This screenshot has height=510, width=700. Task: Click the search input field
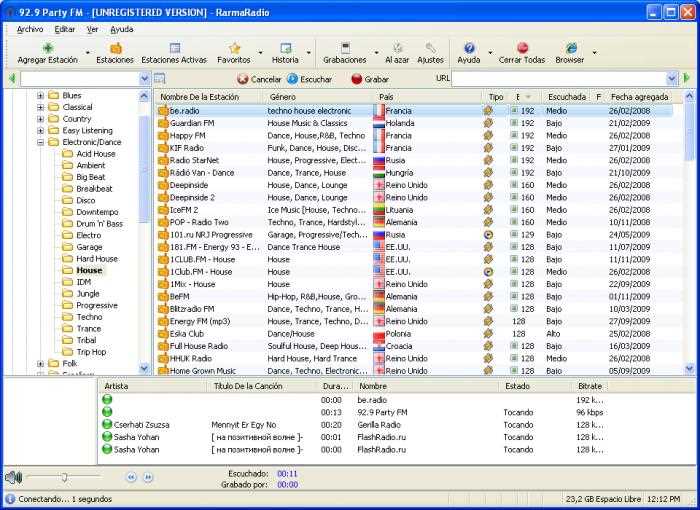click(80, 79)
